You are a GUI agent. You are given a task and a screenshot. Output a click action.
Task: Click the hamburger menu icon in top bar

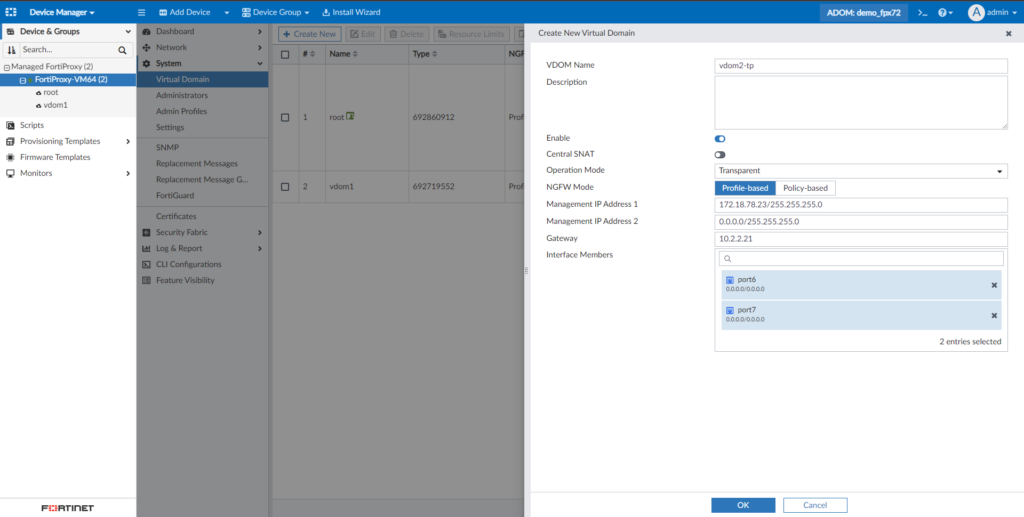point(142,12)
